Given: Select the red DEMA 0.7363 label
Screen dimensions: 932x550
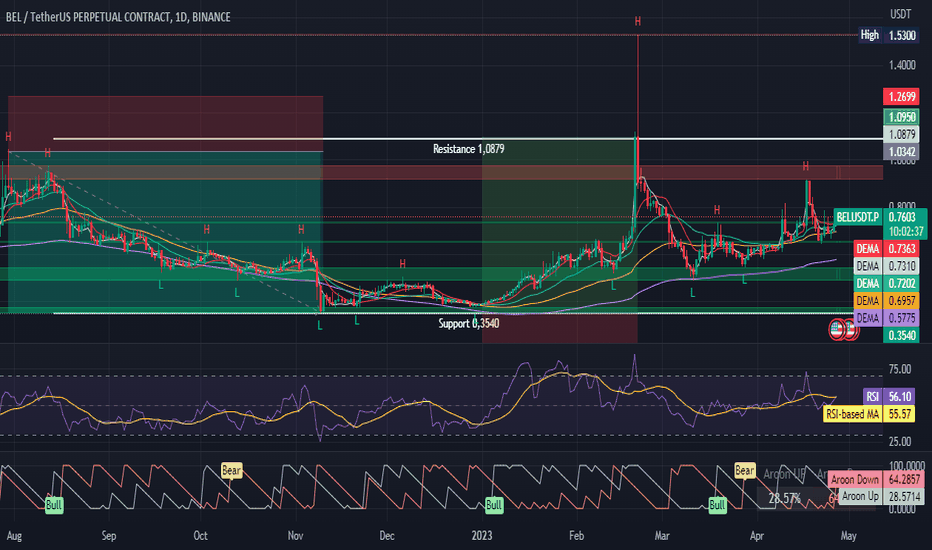Looking at the screenshot, I should [x=886, y=249].
